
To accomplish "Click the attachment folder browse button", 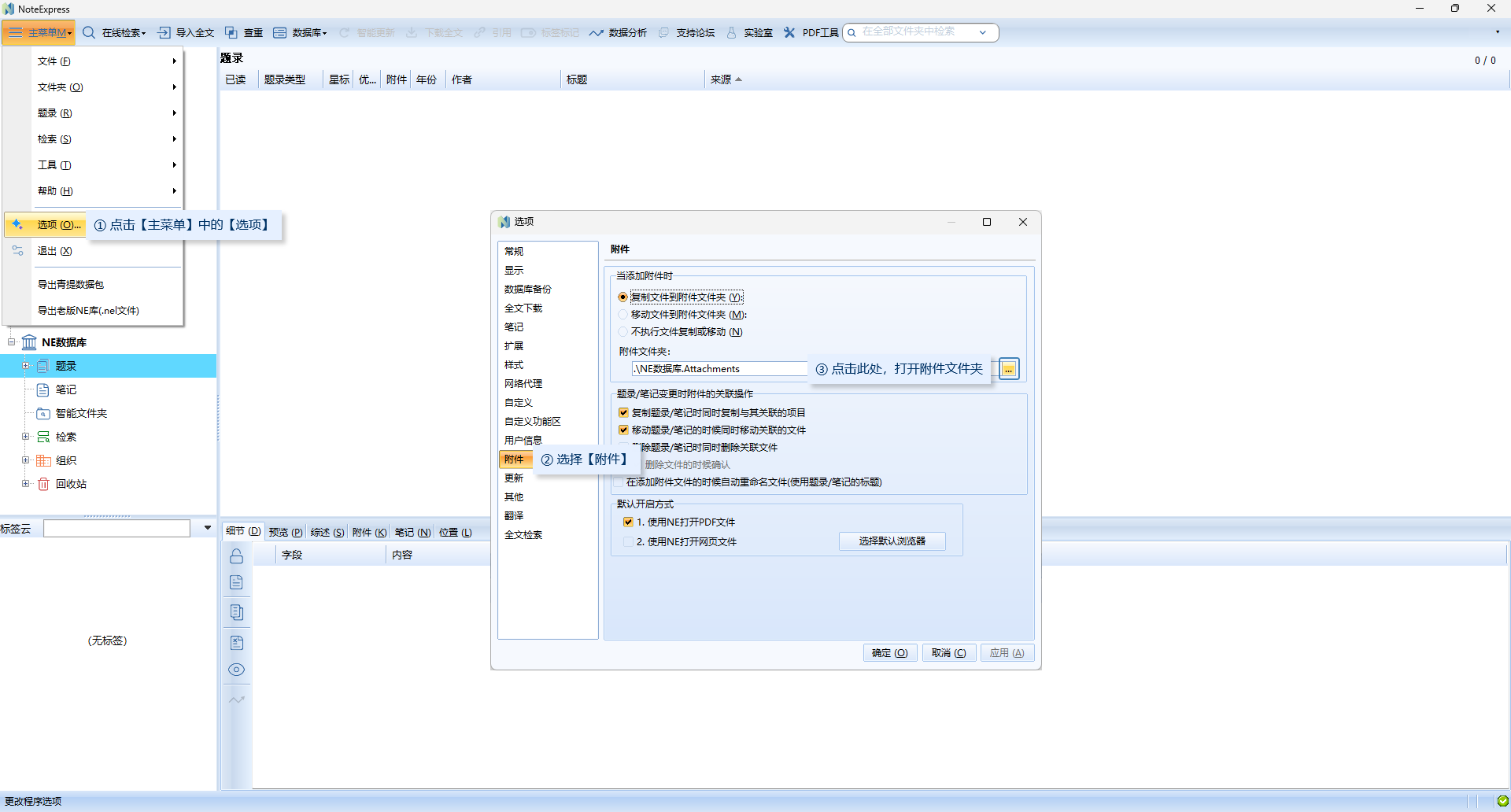I will (1009, 369).
